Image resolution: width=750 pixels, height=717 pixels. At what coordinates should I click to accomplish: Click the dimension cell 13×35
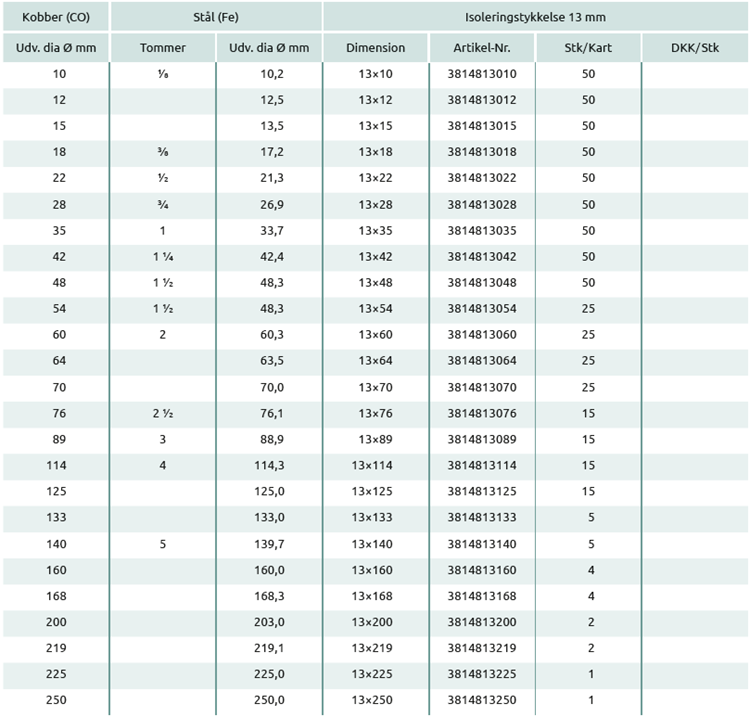coord(375,231)
